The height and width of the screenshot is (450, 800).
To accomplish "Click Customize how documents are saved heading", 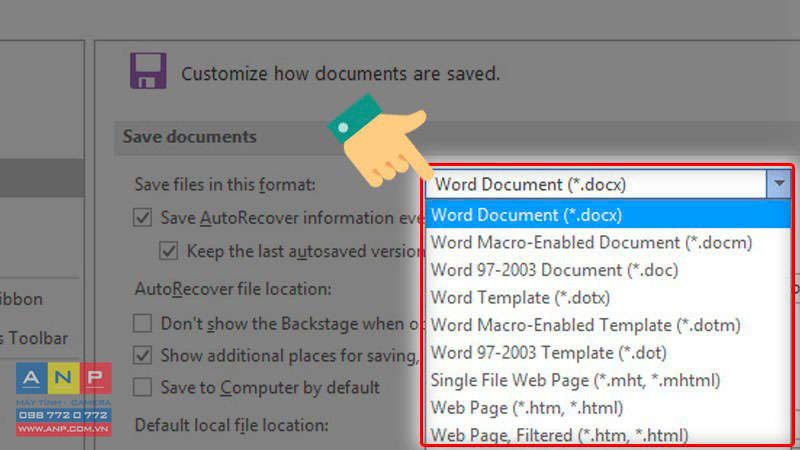I will click(x=340, y=73).
